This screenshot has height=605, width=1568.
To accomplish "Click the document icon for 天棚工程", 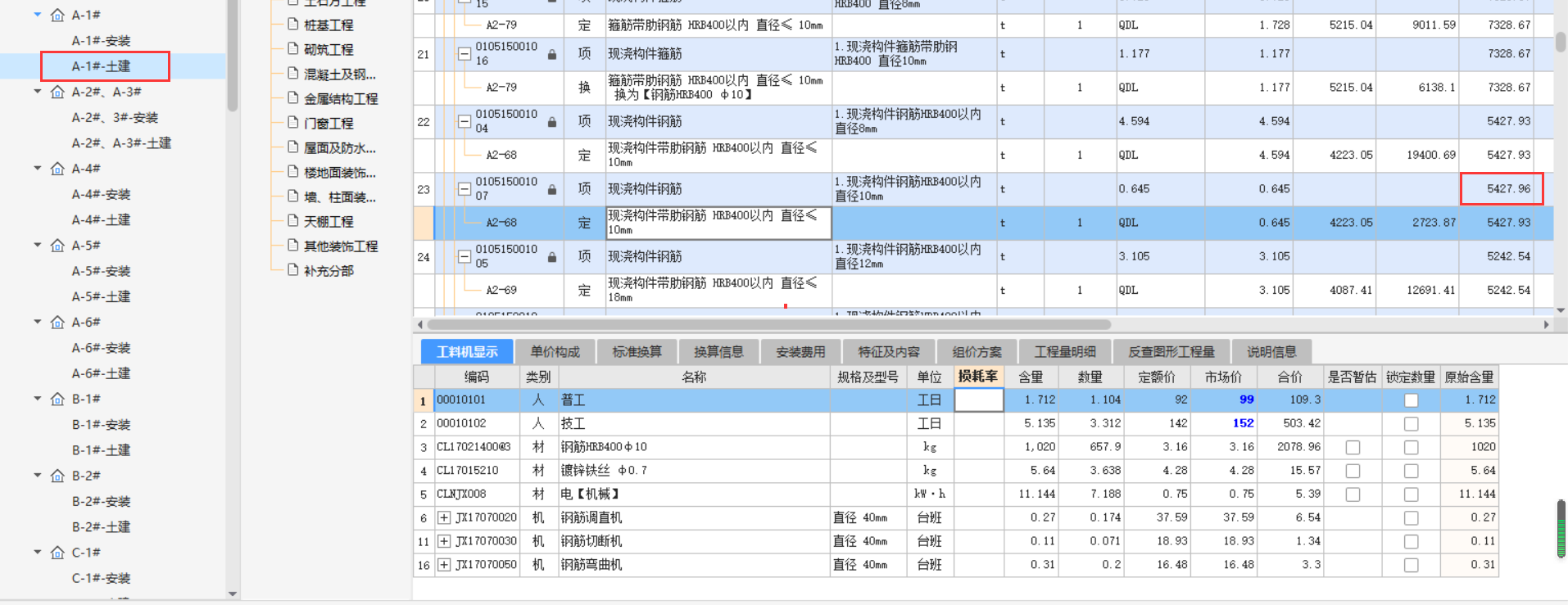I will [293, 221].
